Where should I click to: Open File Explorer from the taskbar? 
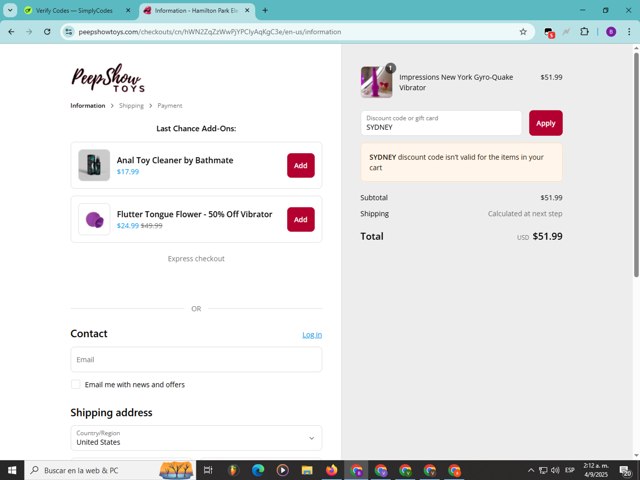click(307, 470)
